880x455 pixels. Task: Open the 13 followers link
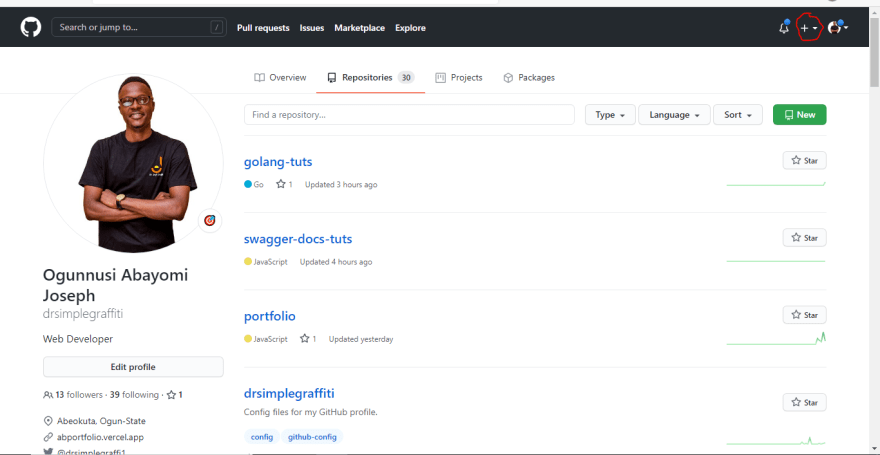point(74,395)
